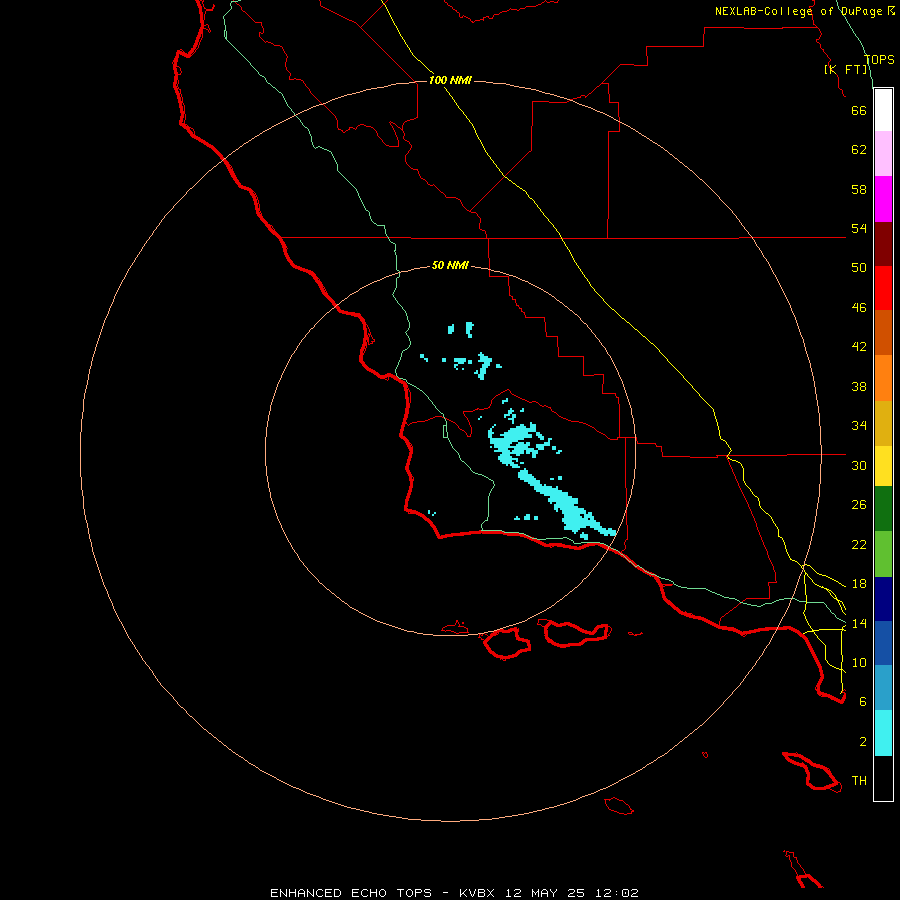
Task: Click the legend value 6
Action: coord(863,701)
